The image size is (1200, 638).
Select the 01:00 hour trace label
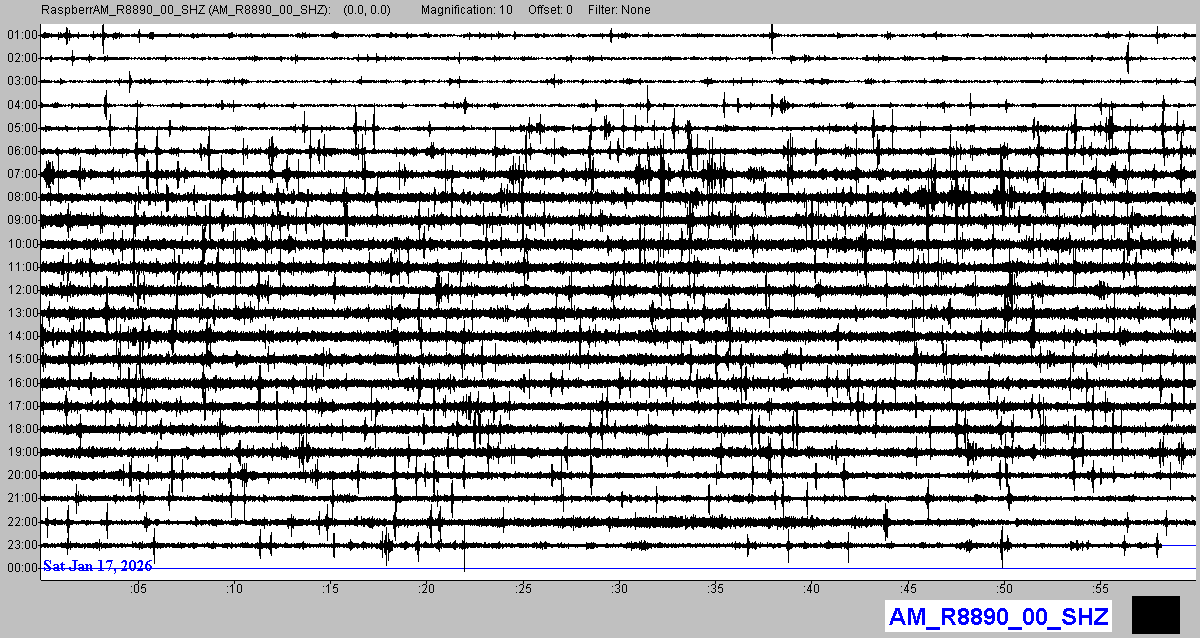[x=21, y=35]
